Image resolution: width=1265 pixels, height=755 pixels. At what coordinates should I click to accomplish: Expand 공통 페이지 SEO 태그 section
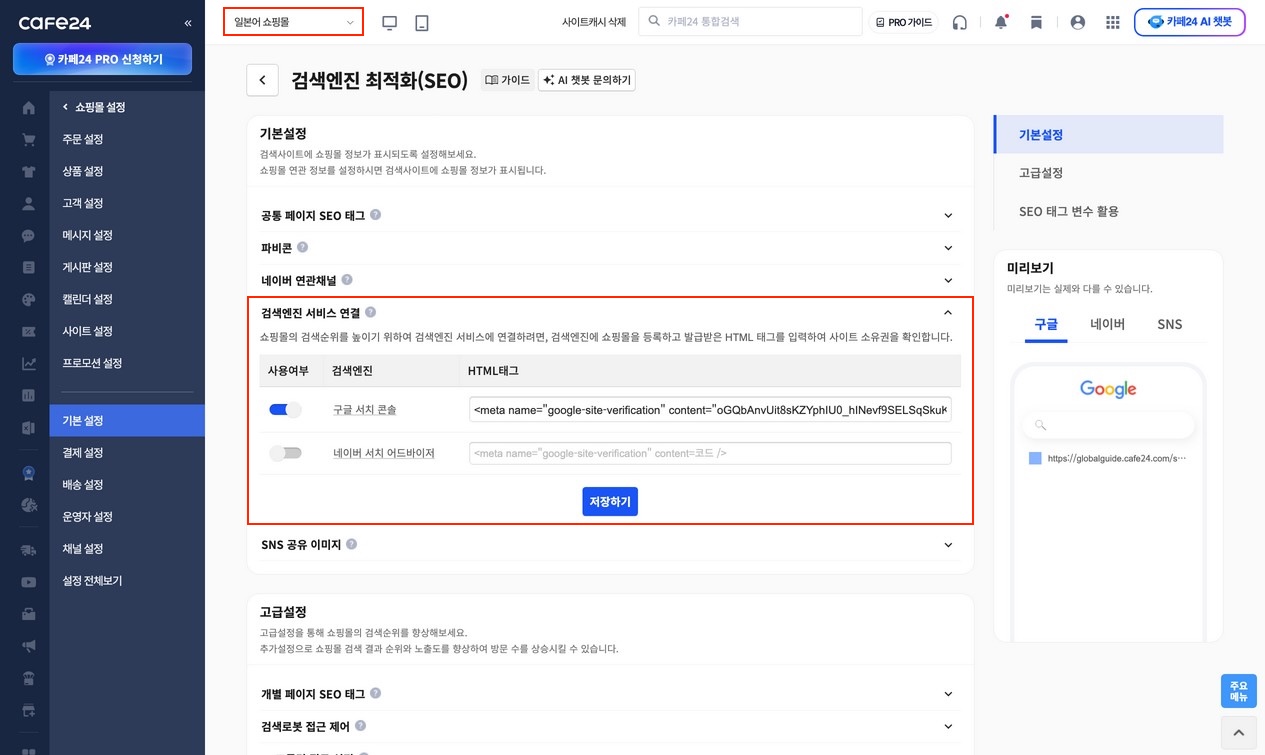948,215
